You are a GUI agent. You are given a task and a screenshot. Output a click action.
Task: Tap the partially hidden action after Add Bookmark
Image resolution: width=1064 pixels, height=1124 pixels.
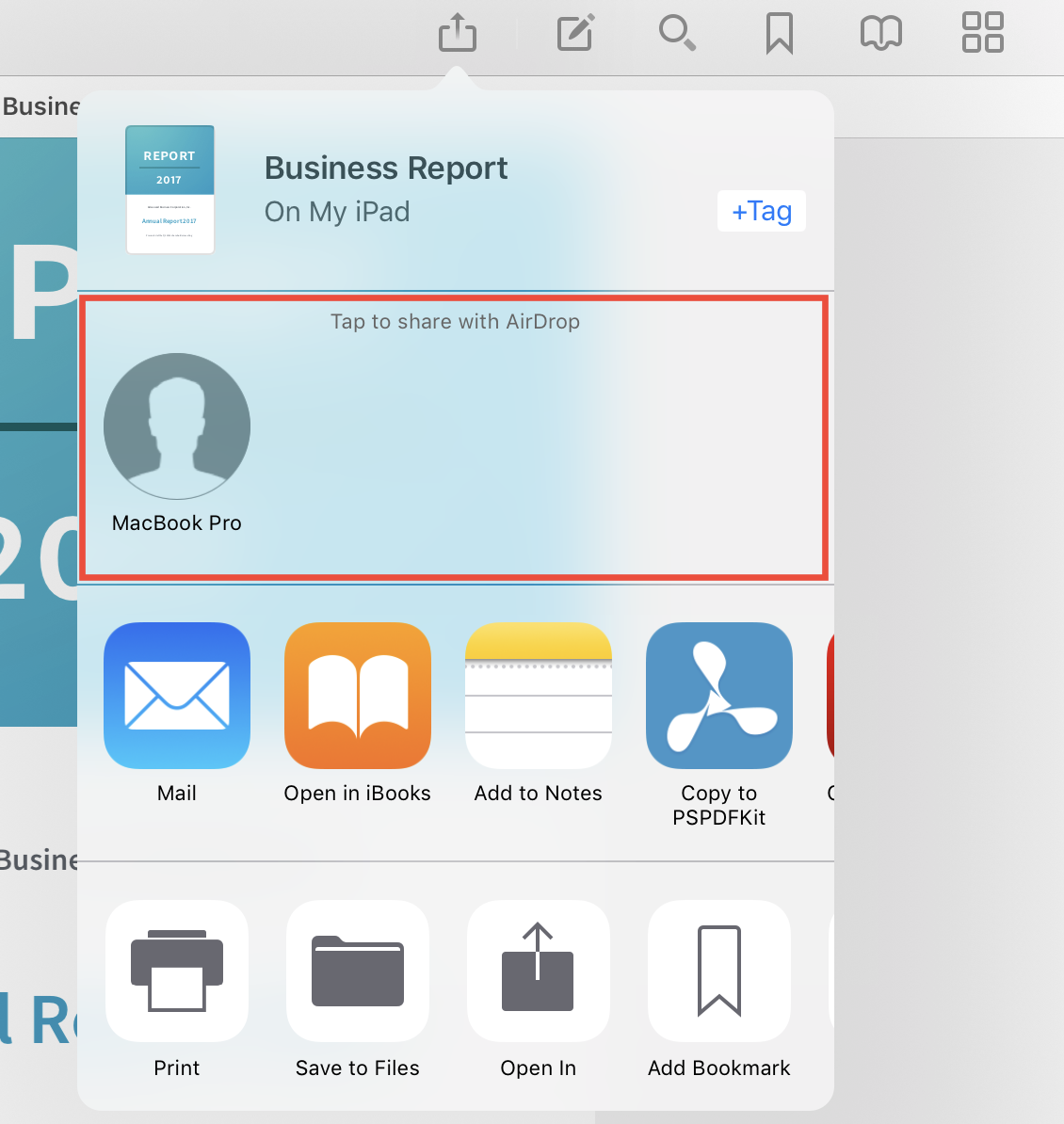(x=830, y=971)
